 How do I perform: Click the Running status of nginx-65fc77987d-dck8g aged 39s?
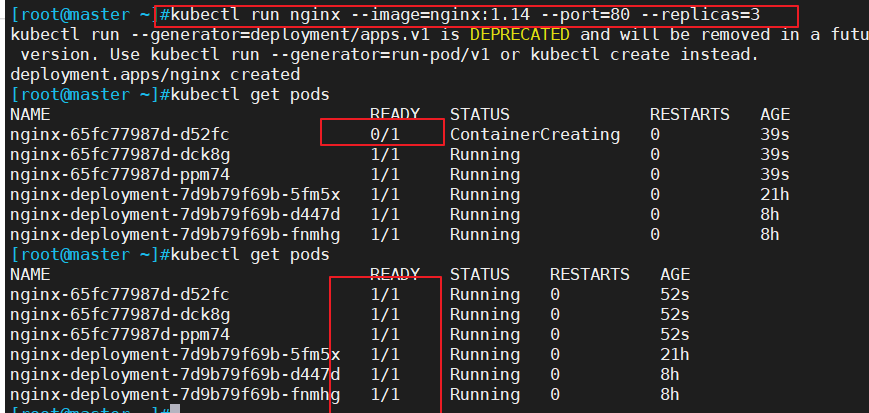coord(484,154)
